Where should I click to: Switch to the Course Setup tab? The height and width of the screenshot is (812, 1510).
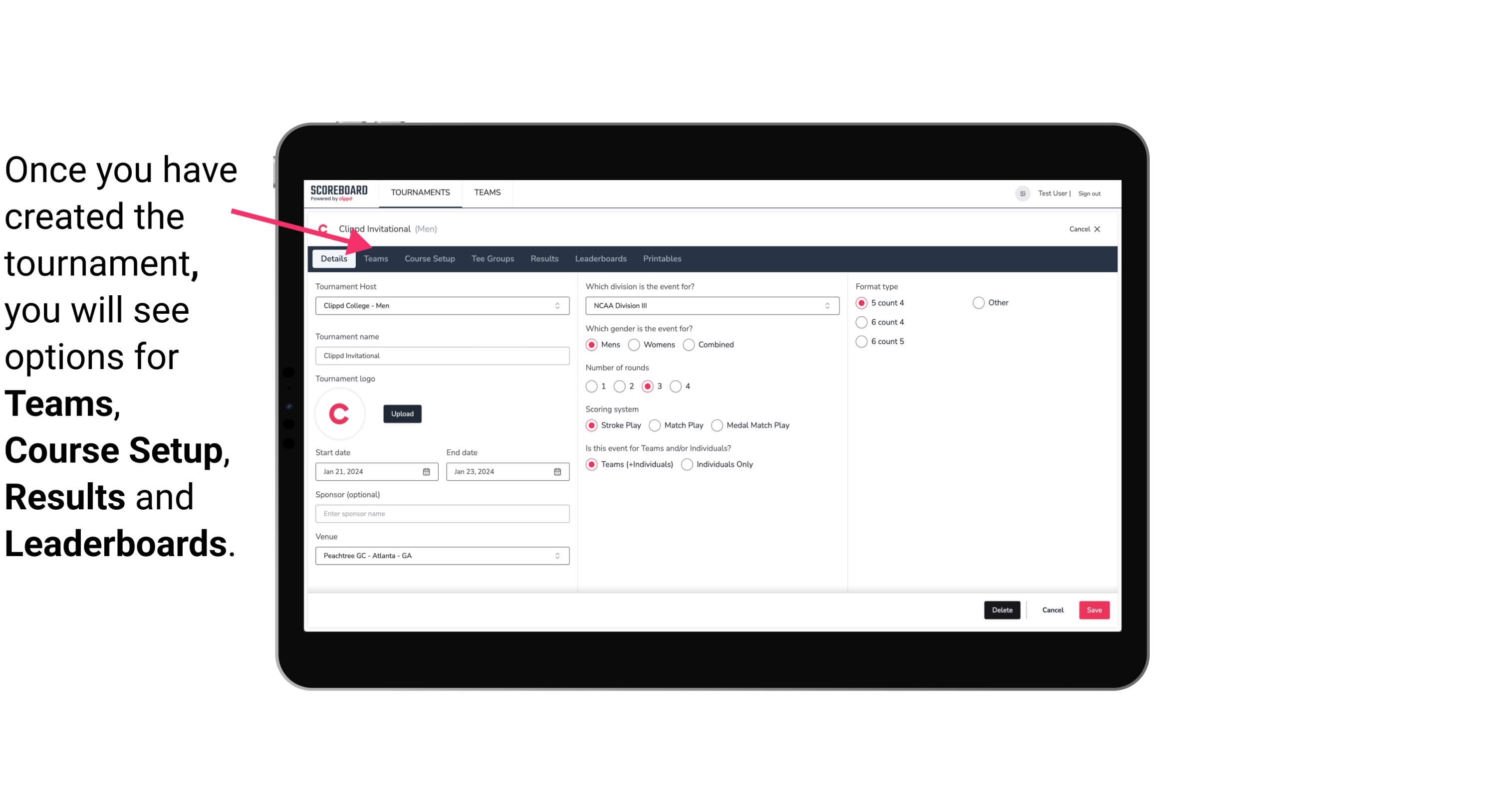[428, 258]
